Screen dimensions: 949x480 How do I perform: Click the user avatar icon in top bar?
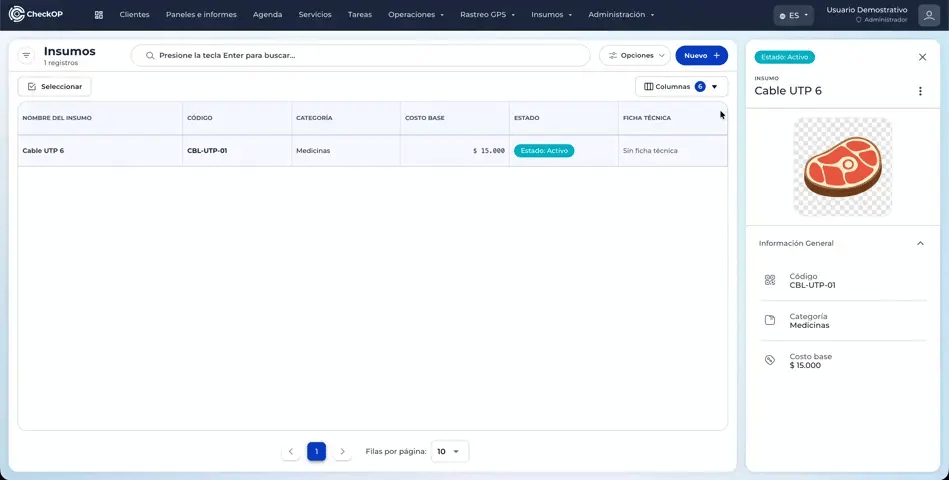point(928,15)
